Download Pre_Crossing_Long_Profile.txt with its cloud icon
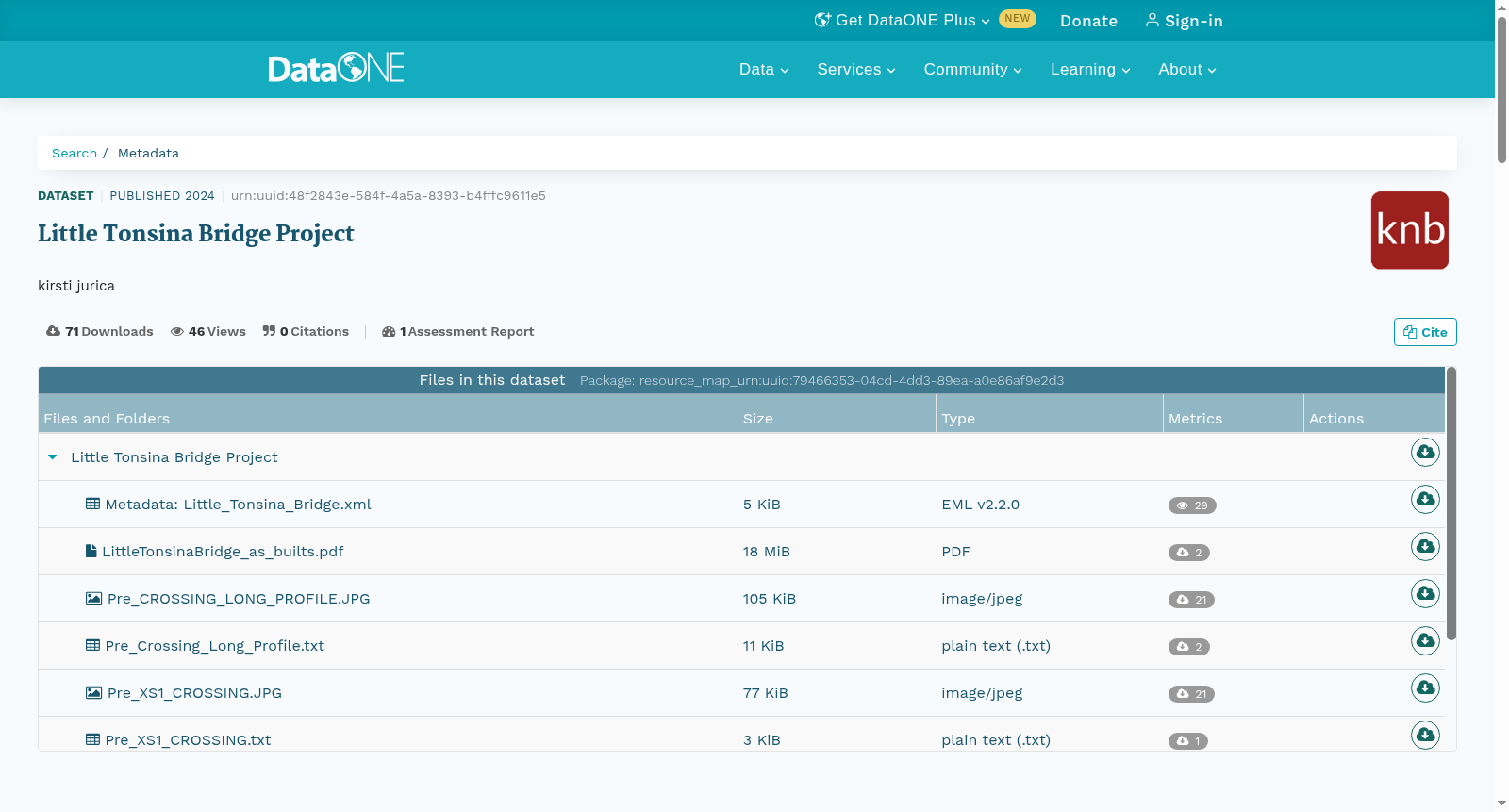The width and height of the screenshot is (1509, 812). tap(1425, 641)
